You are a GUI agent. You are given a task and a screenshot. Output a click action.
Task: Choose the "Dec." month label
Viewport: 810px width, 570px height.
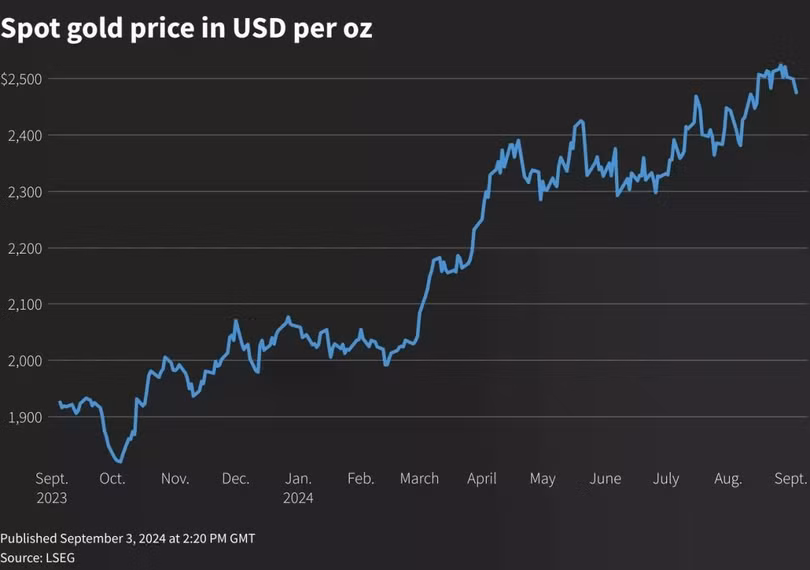(236, 479)
